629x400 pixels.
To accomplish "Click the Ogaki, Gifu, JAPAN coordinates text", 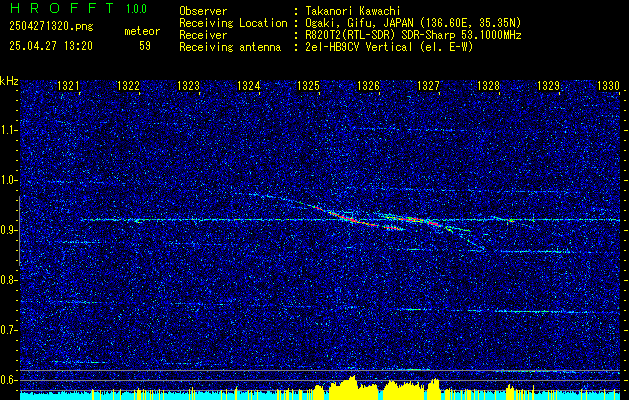I will point(412,23).
